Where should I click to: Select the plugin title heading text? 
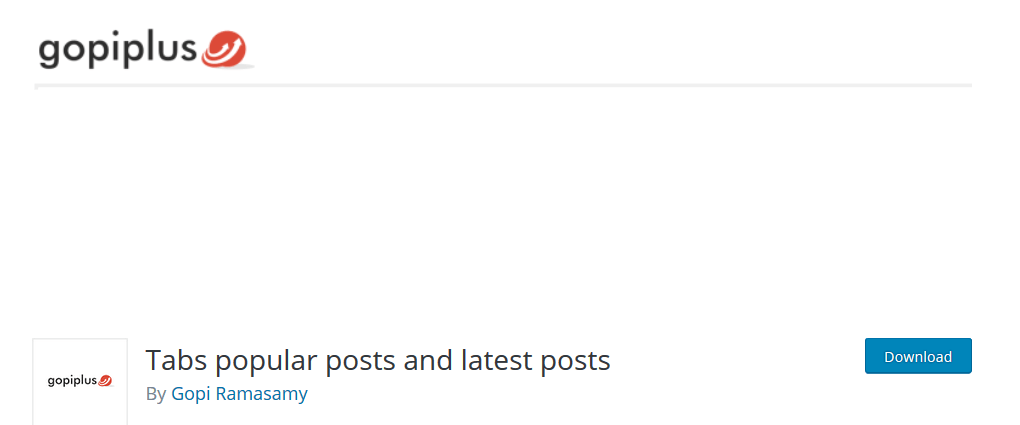[378, 360]
